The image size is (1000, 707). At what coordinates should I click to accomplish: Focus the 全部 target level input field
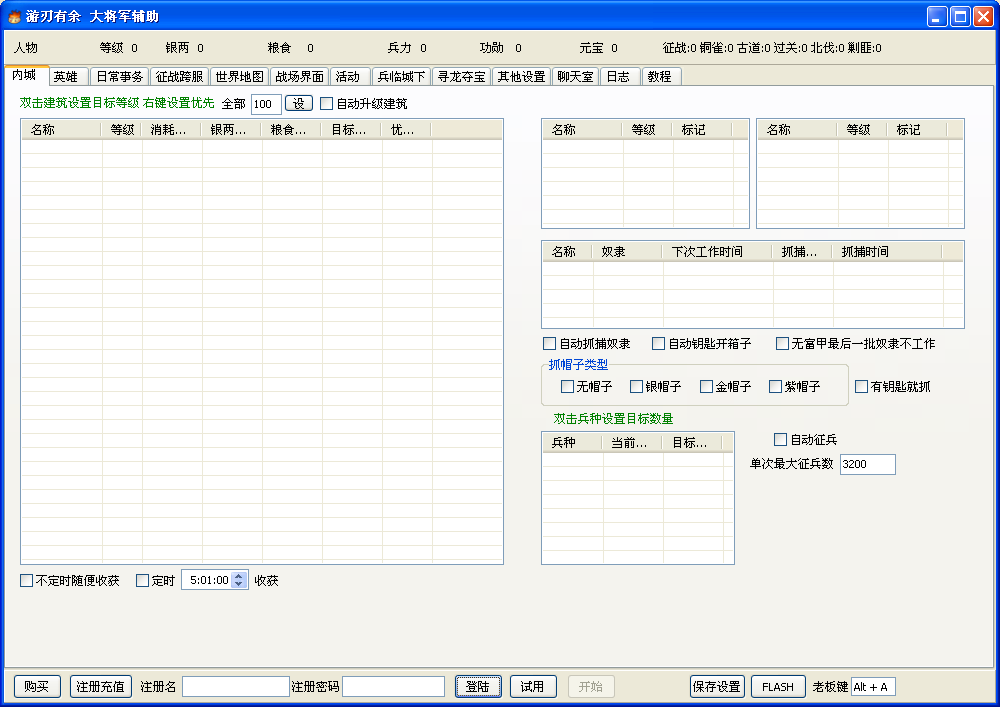(266, 104)
